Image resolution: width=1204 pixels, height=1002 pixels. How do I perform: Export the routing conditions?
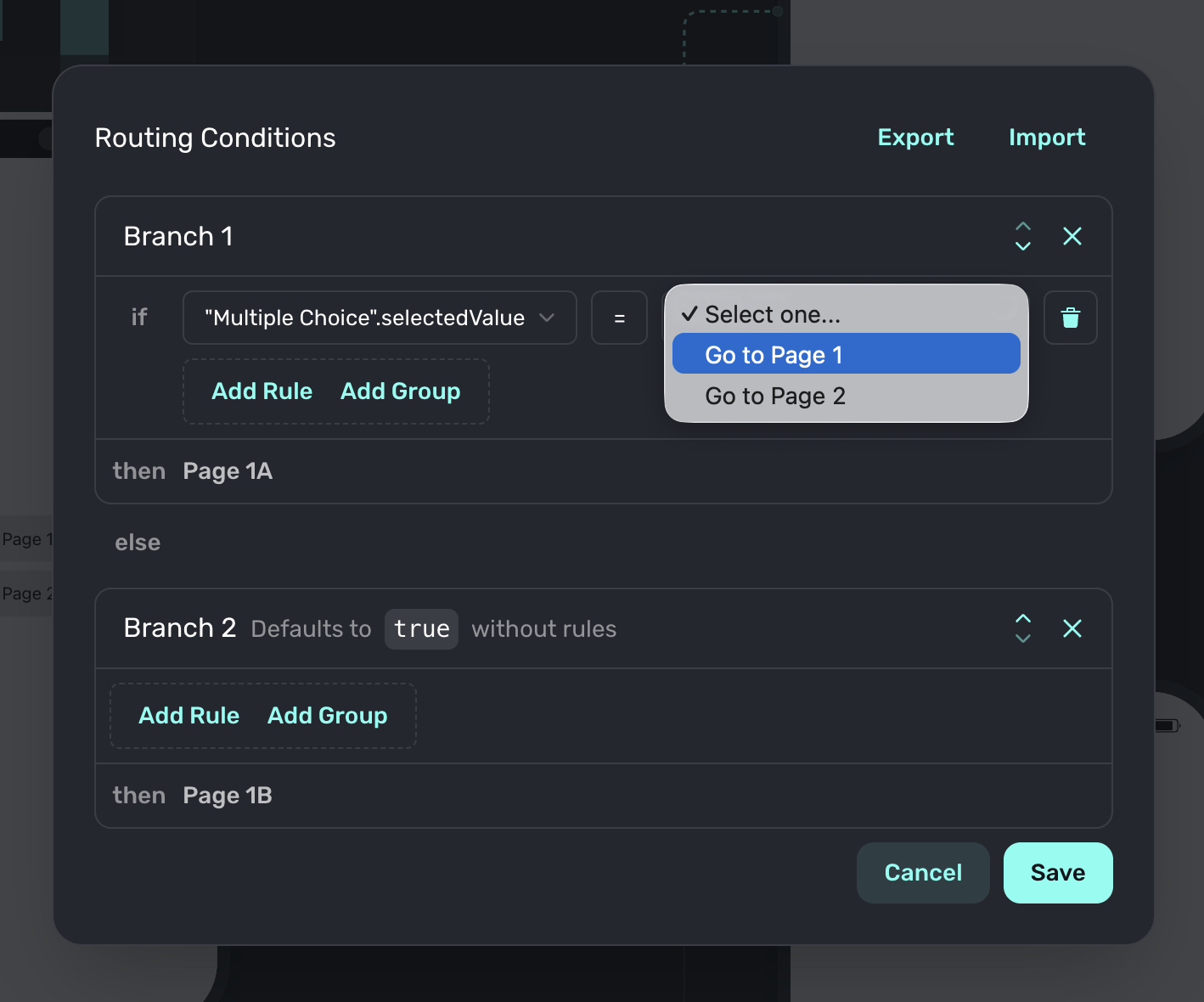(915, 138)
